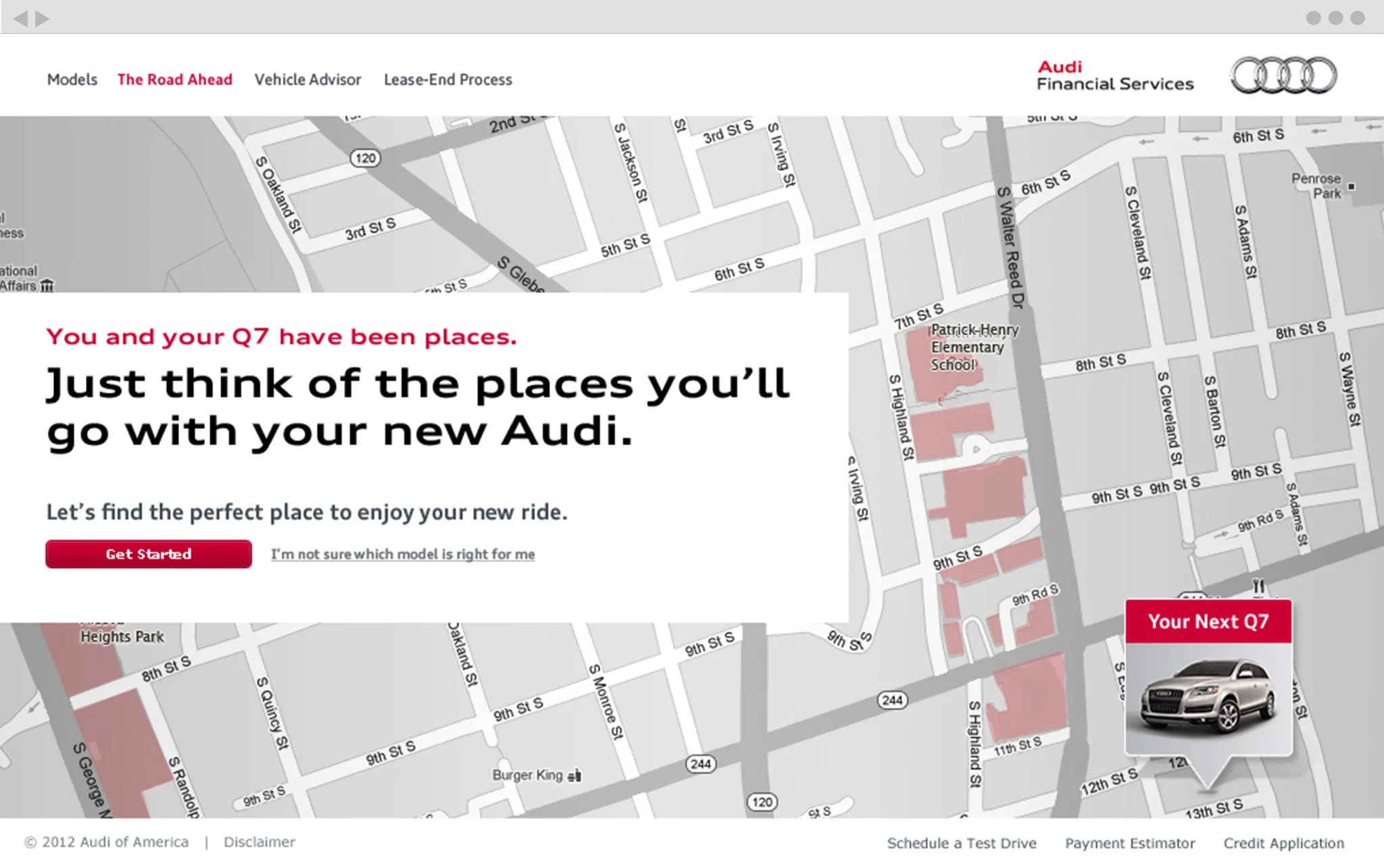This screenshot has height=868, width=1384.
Task: Click route 120 shield at map bottom
Action: click(762, 802)
